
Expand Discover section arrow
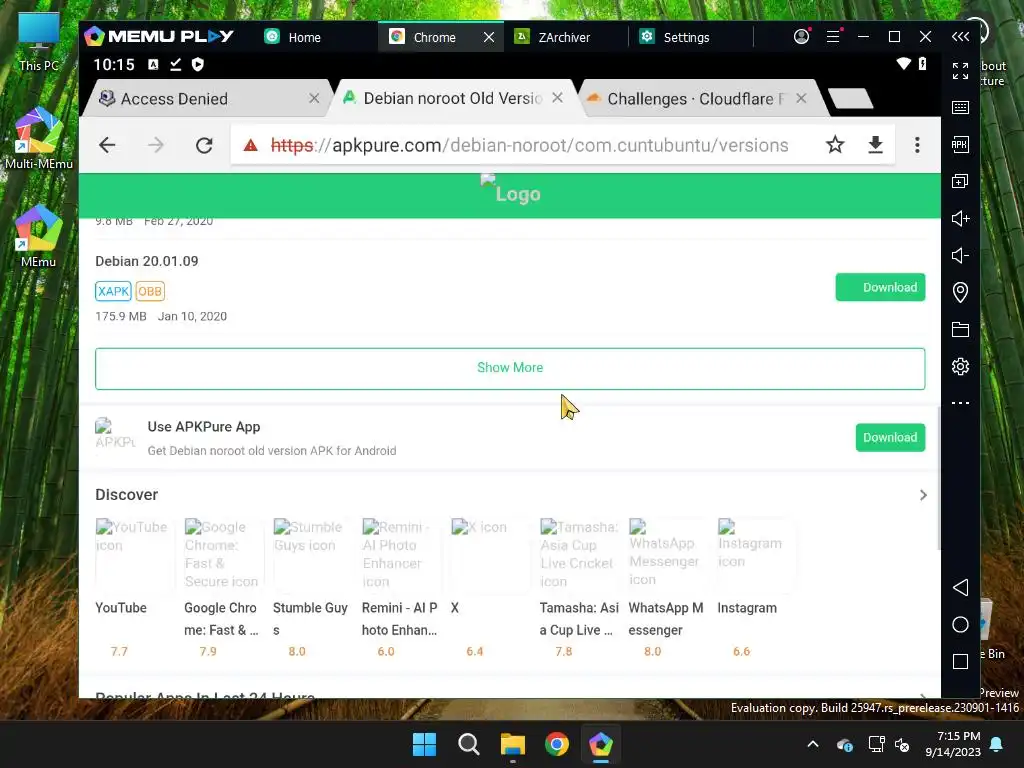pyautogui.click(x=923, y=495)
